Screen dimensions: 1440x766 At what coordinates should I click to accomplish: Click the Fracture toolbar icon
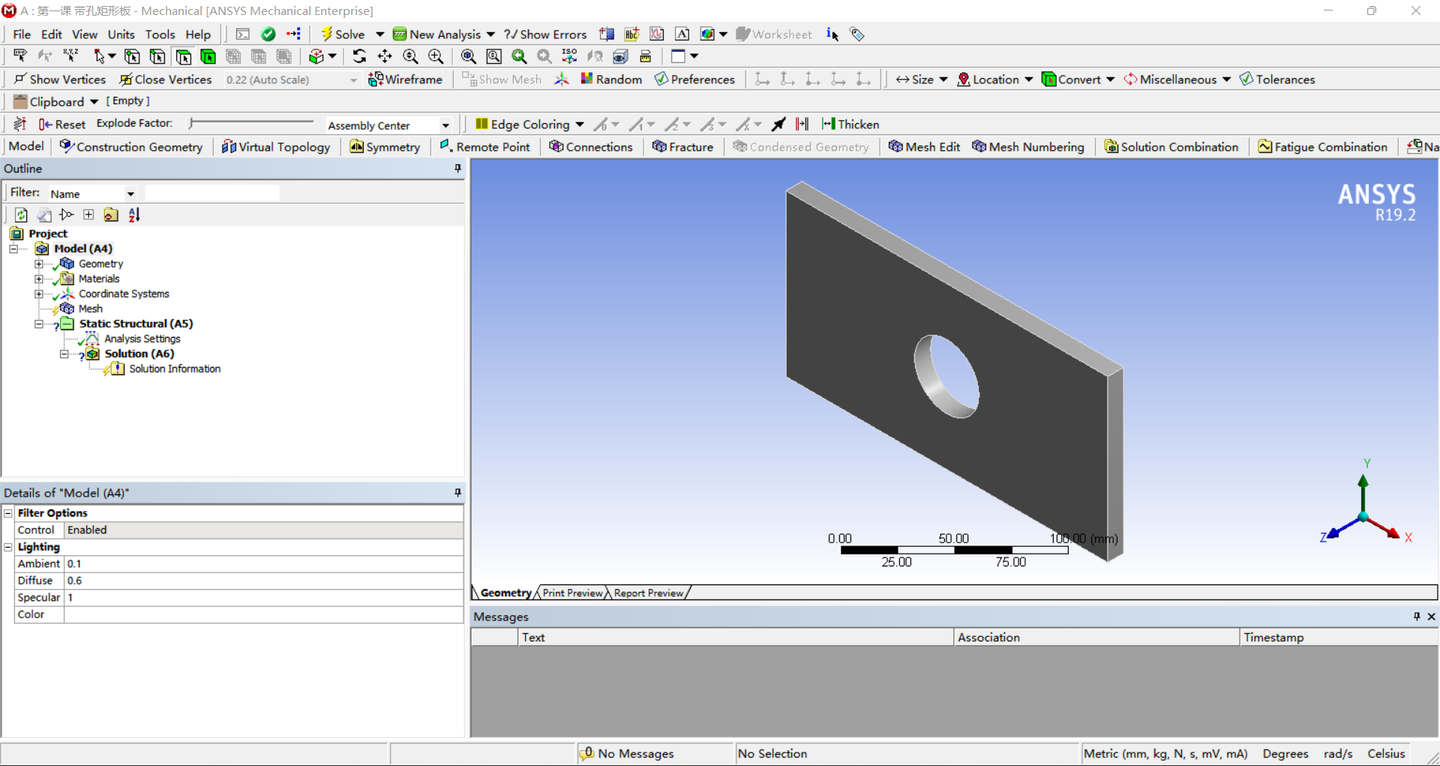[x=683, y=146]
